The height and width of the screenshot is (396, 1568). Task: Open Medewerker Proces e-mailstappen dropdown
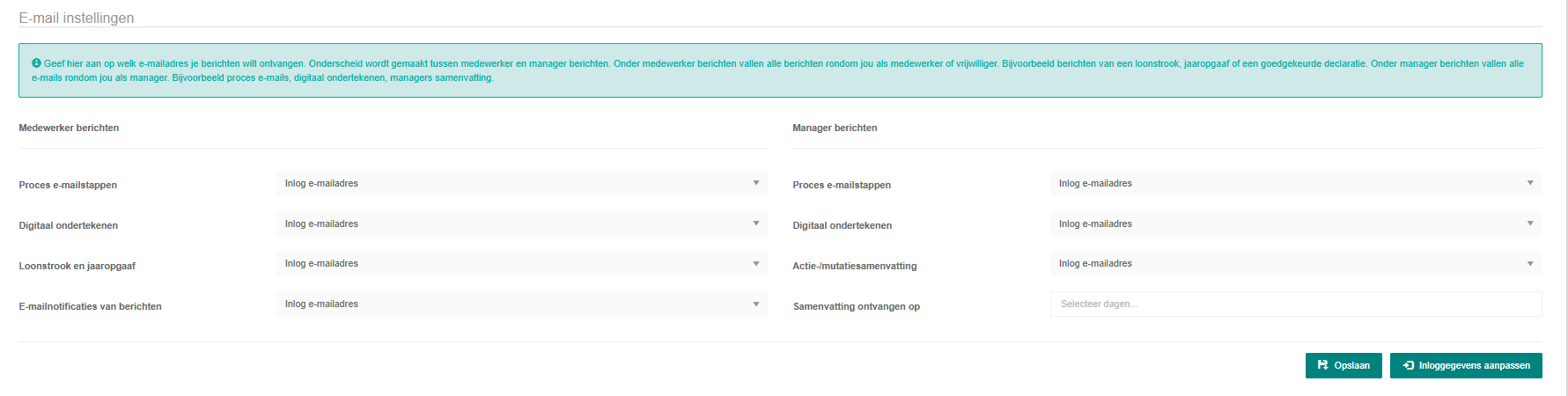pos(521,183)
